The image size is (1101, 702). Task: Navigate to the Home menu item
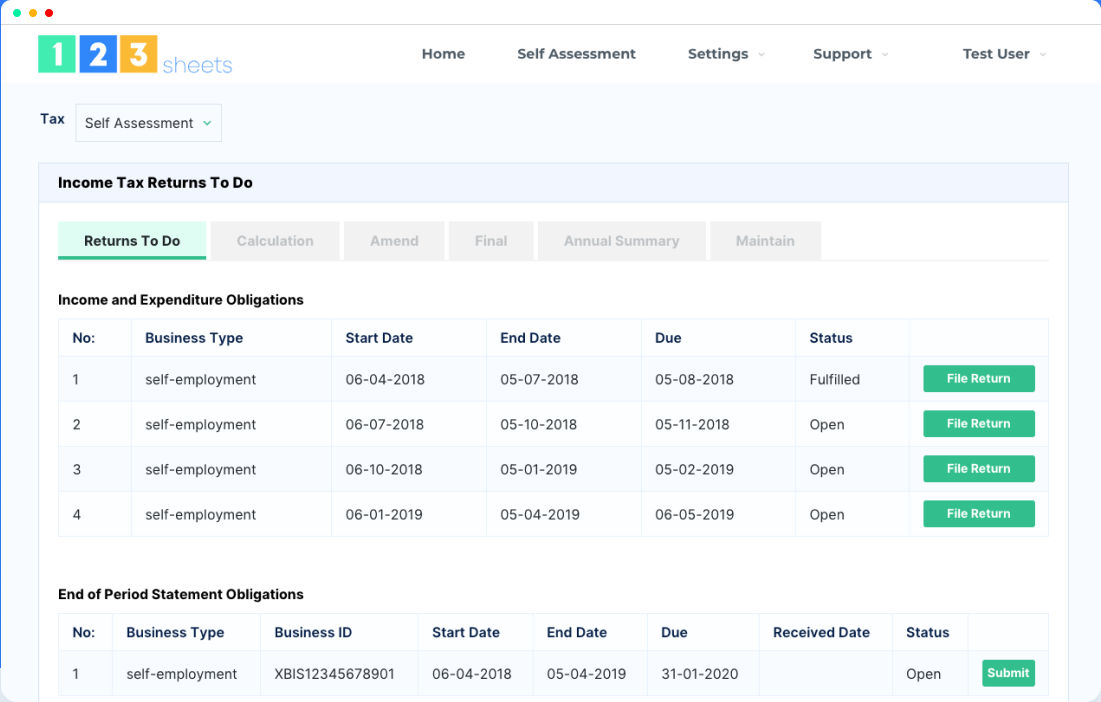point(443,54)
